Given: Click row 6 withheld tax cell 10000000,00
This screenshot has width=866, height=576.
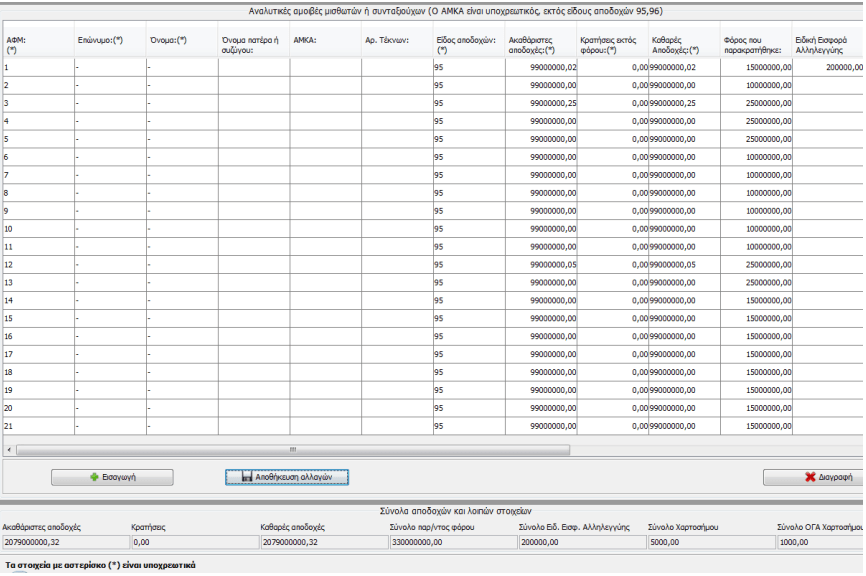Looking at the screenshot, I should tap(757, 157).
